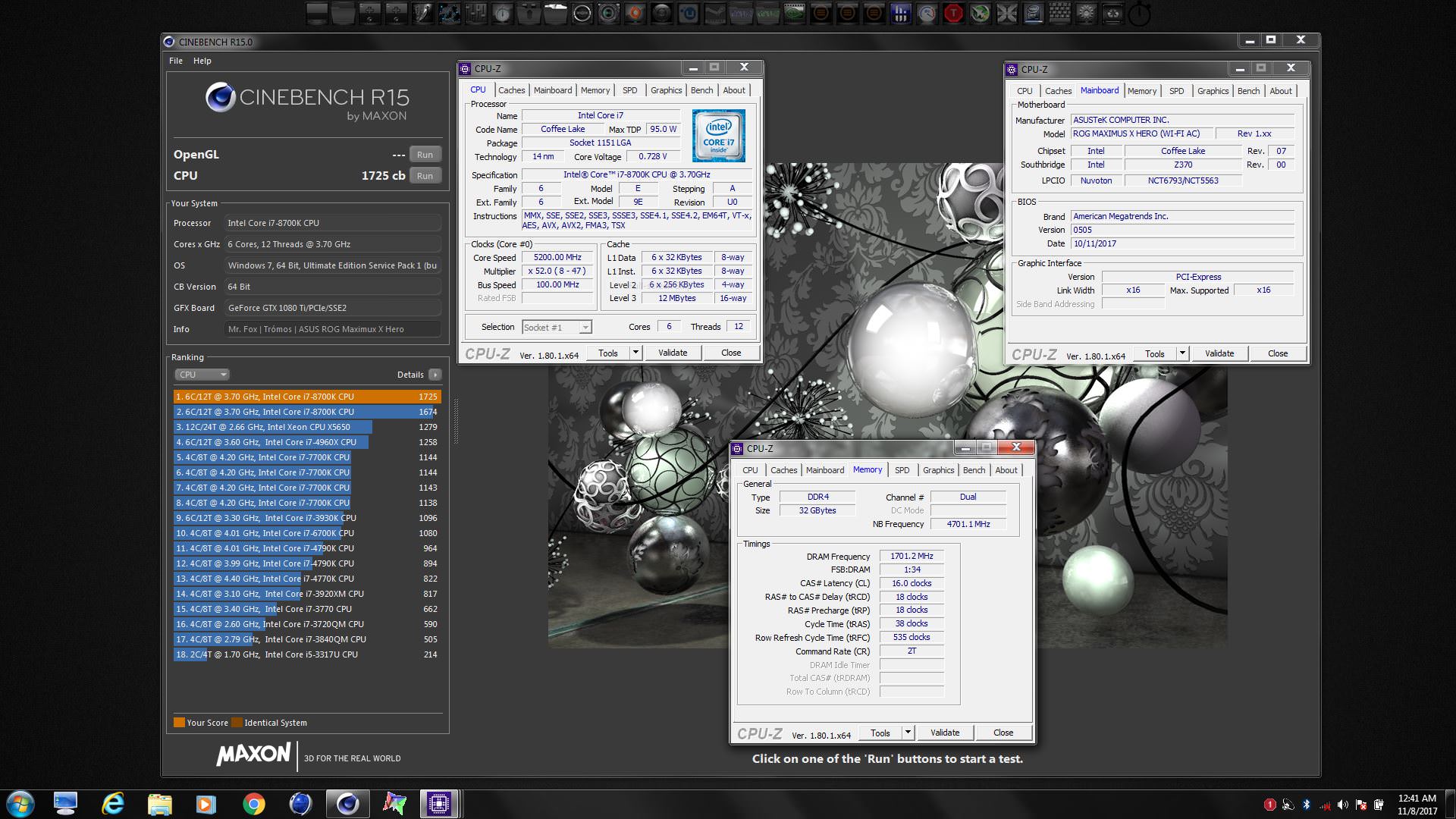Viewport: 1456px width, 819px height.
Task: Select ranking row 18 Core i5-3317U
Action: click(307, 654)
